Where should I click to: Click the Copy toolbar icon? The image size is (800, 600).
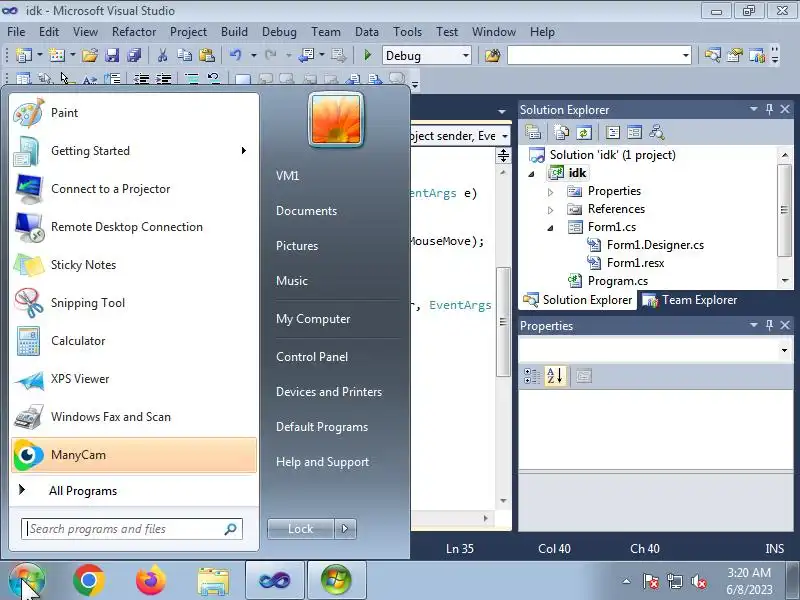(x=185, y=55)
